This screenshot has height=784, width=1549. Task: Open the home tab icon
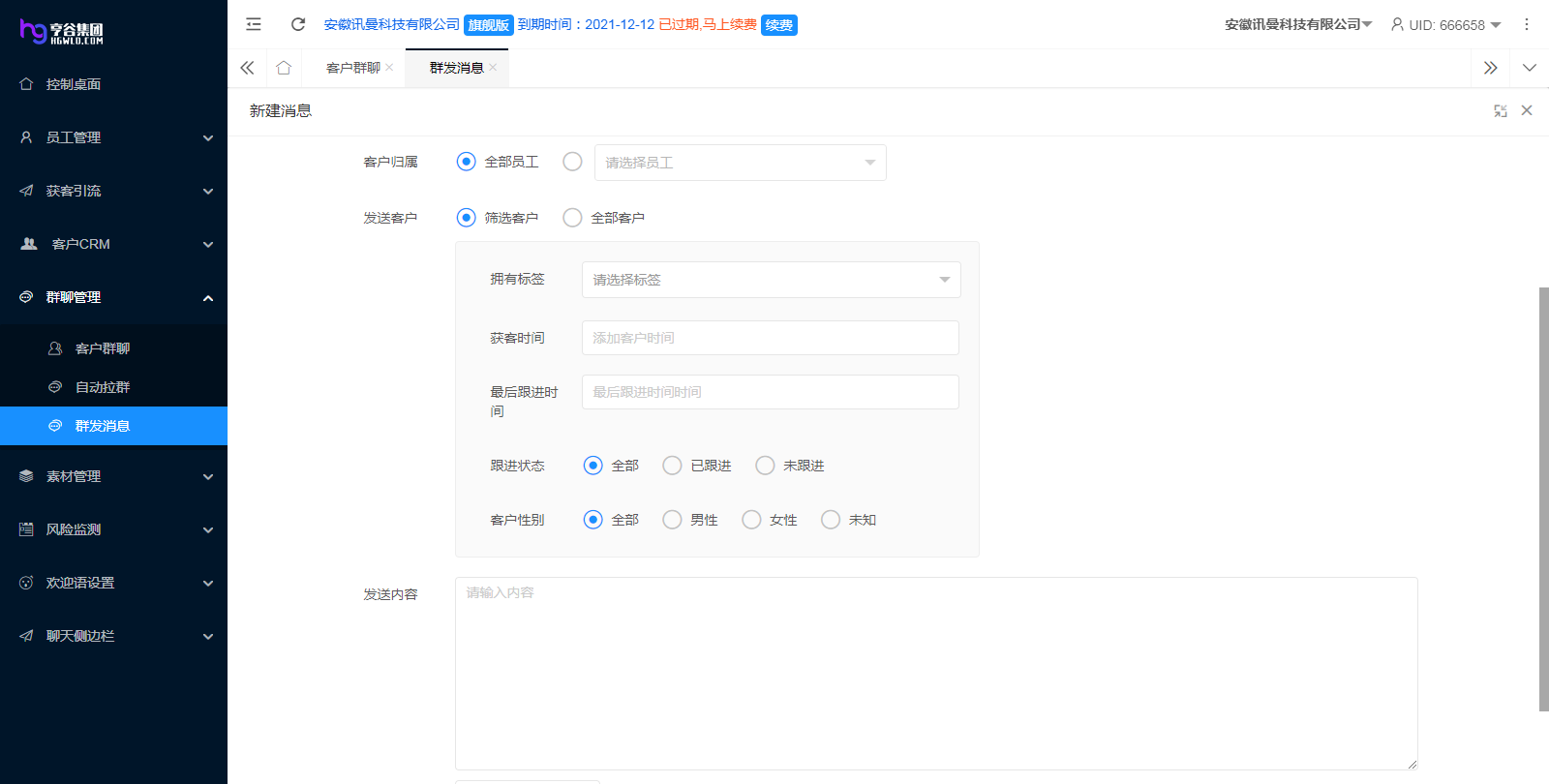[x=284, y=68]
